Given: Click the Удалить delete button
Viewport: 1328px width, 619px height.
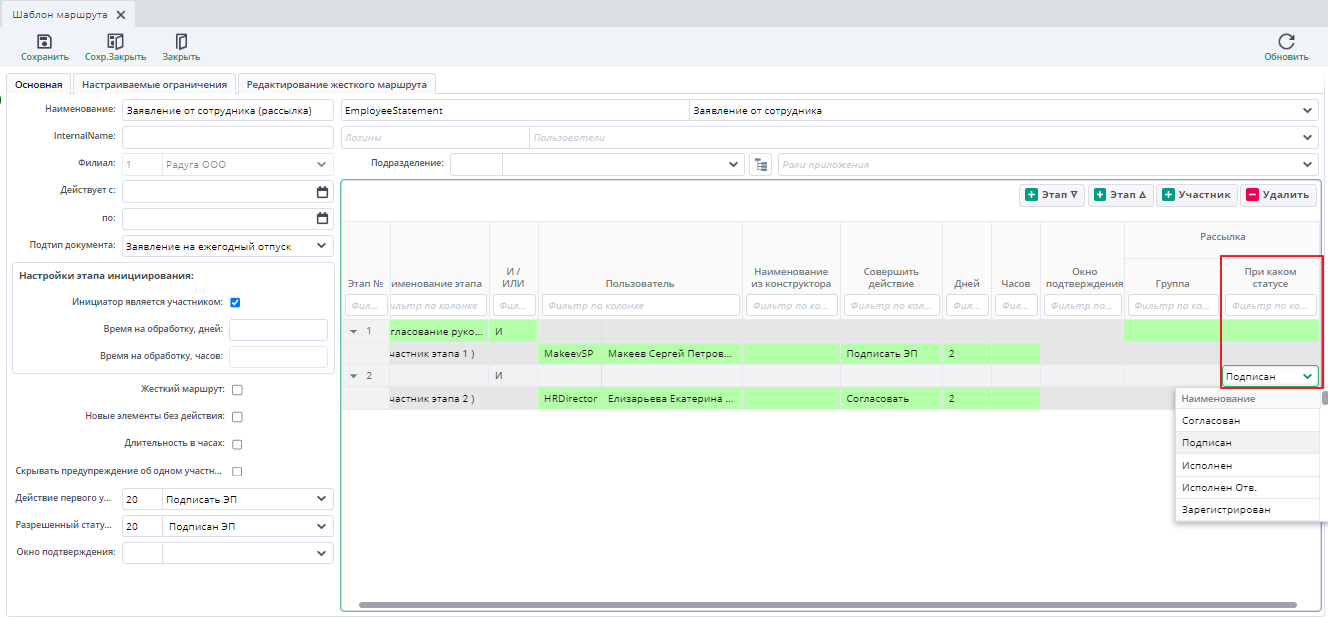Looking at the screenshot, I should click(1278, 195).
